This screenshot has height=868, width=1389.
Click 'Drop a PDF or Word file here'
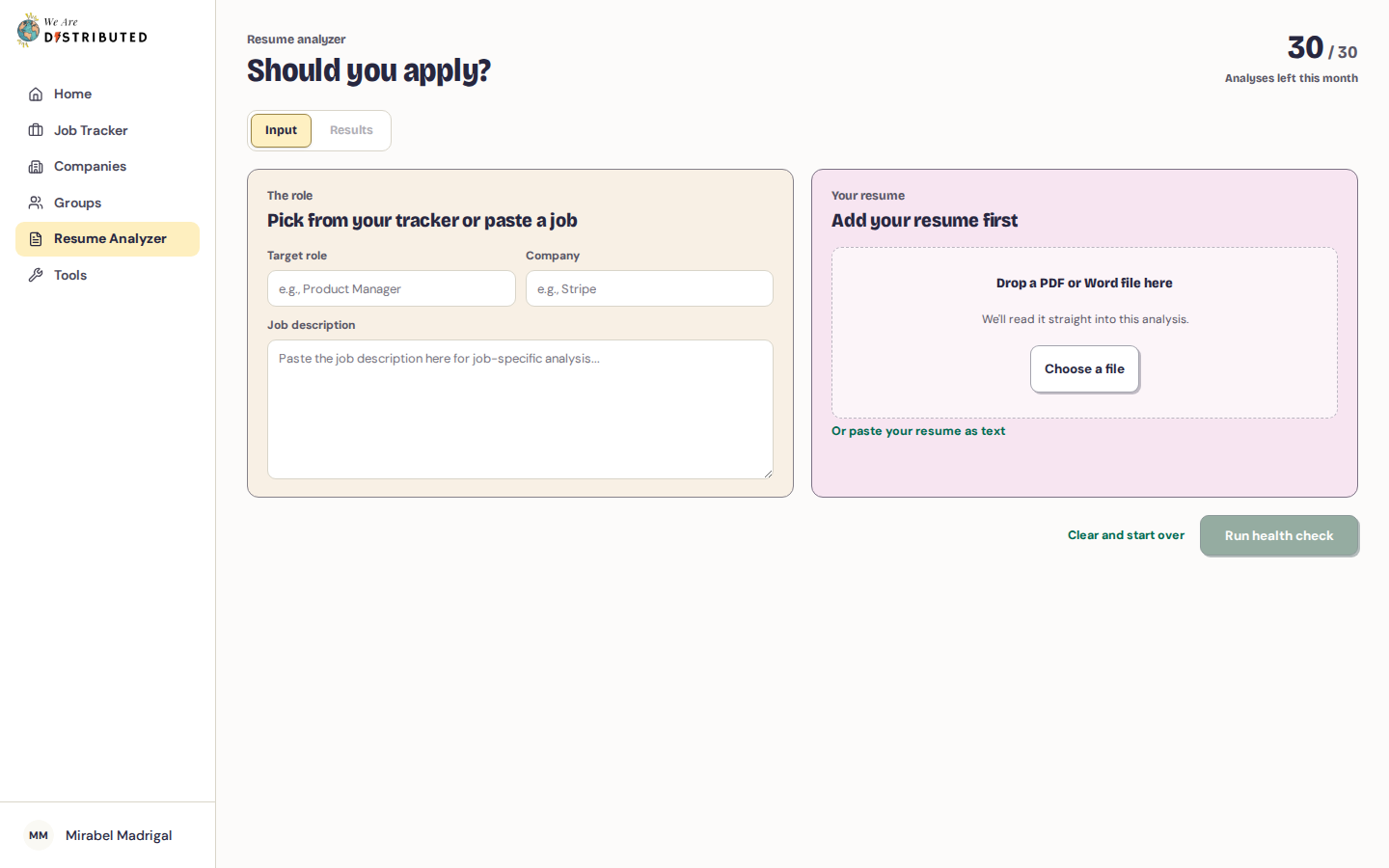pos(1084,283)
